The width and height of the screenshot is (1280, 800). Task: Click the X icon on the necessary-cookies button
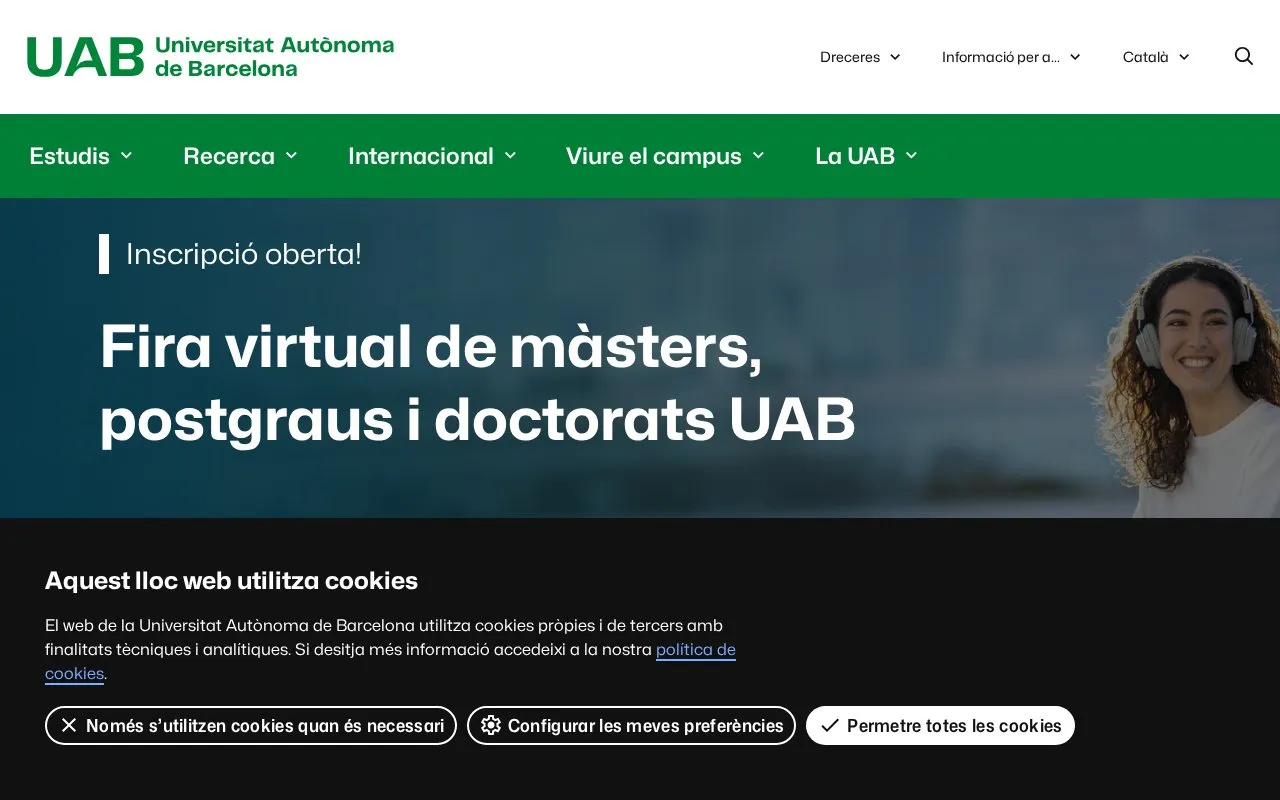point(69,725)
